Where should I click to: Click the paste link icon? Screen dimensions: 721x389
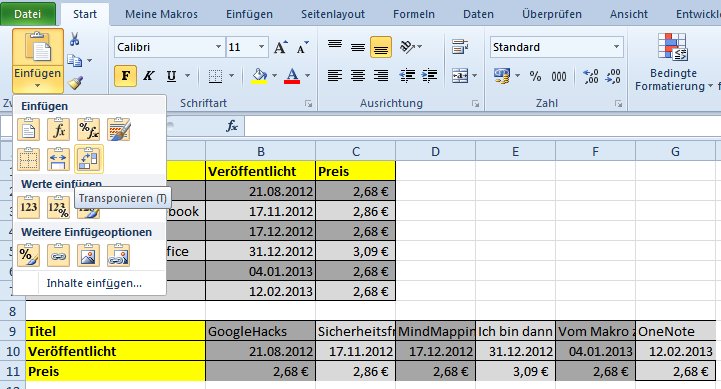pyautogui.click(x=58, y=255)
